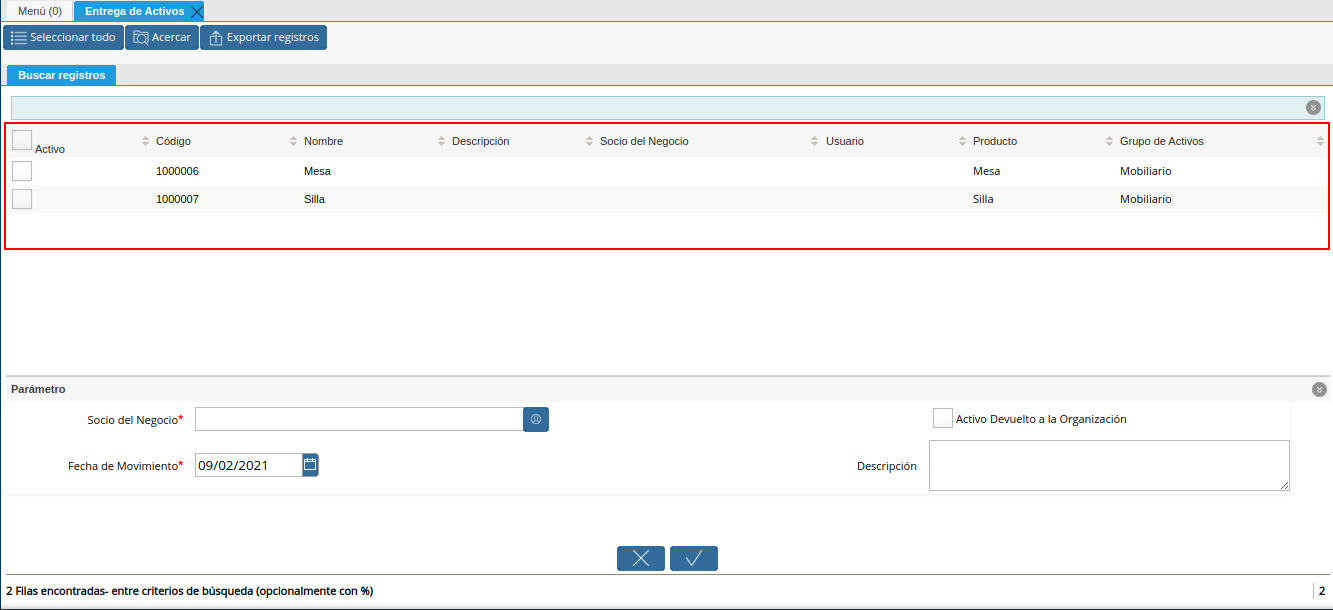Click the row count indicator in the status bar
The height and width of the screenshot is (610, 1333).
1322,591
